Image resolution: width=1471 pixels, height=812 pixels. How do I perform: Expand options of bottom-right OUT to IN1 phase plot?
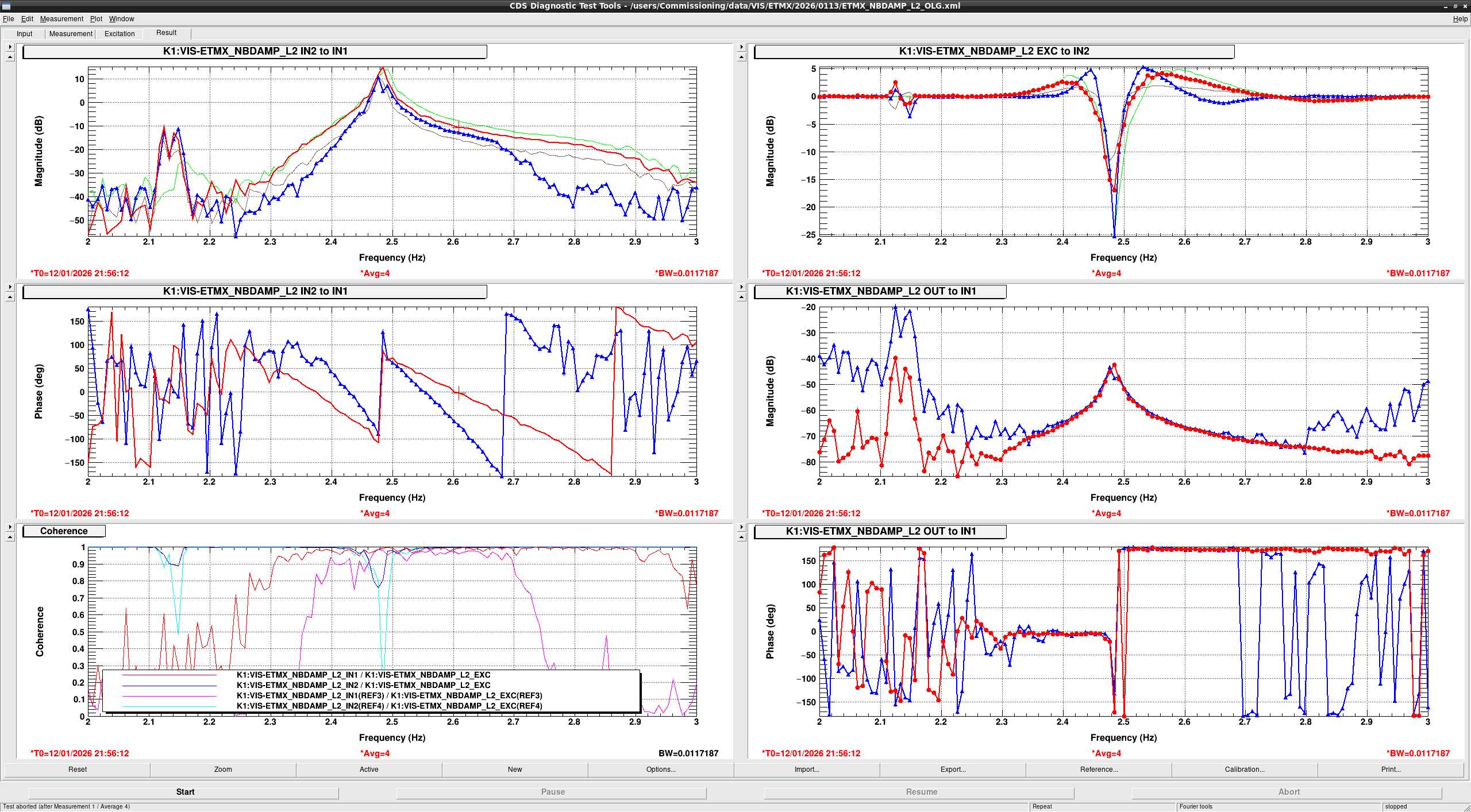[741, 527]
